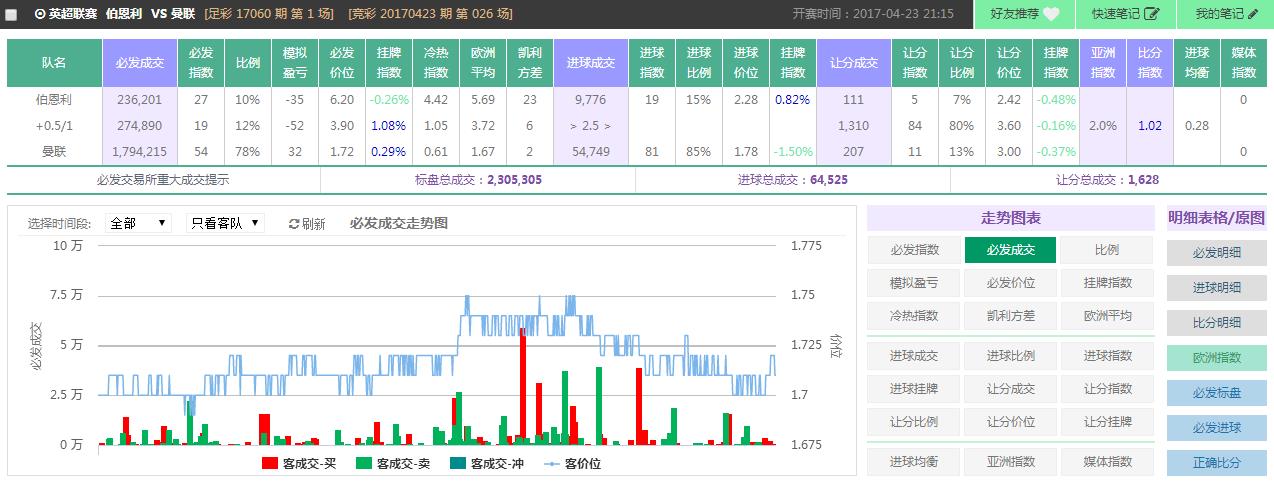Click the 必发成交 column header
1274x484 pixels.
pyautogui.click(x=140, y=63)
